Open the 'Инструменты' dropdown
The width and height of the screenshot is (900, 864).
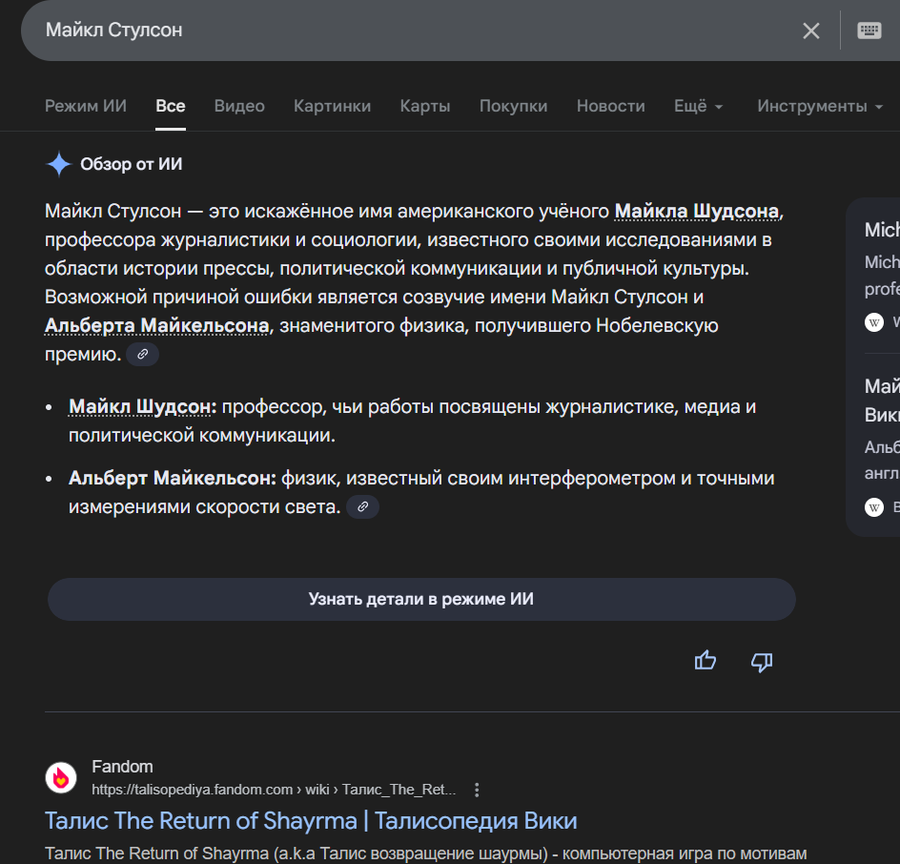pyautogui.click(x=819, y=106)
